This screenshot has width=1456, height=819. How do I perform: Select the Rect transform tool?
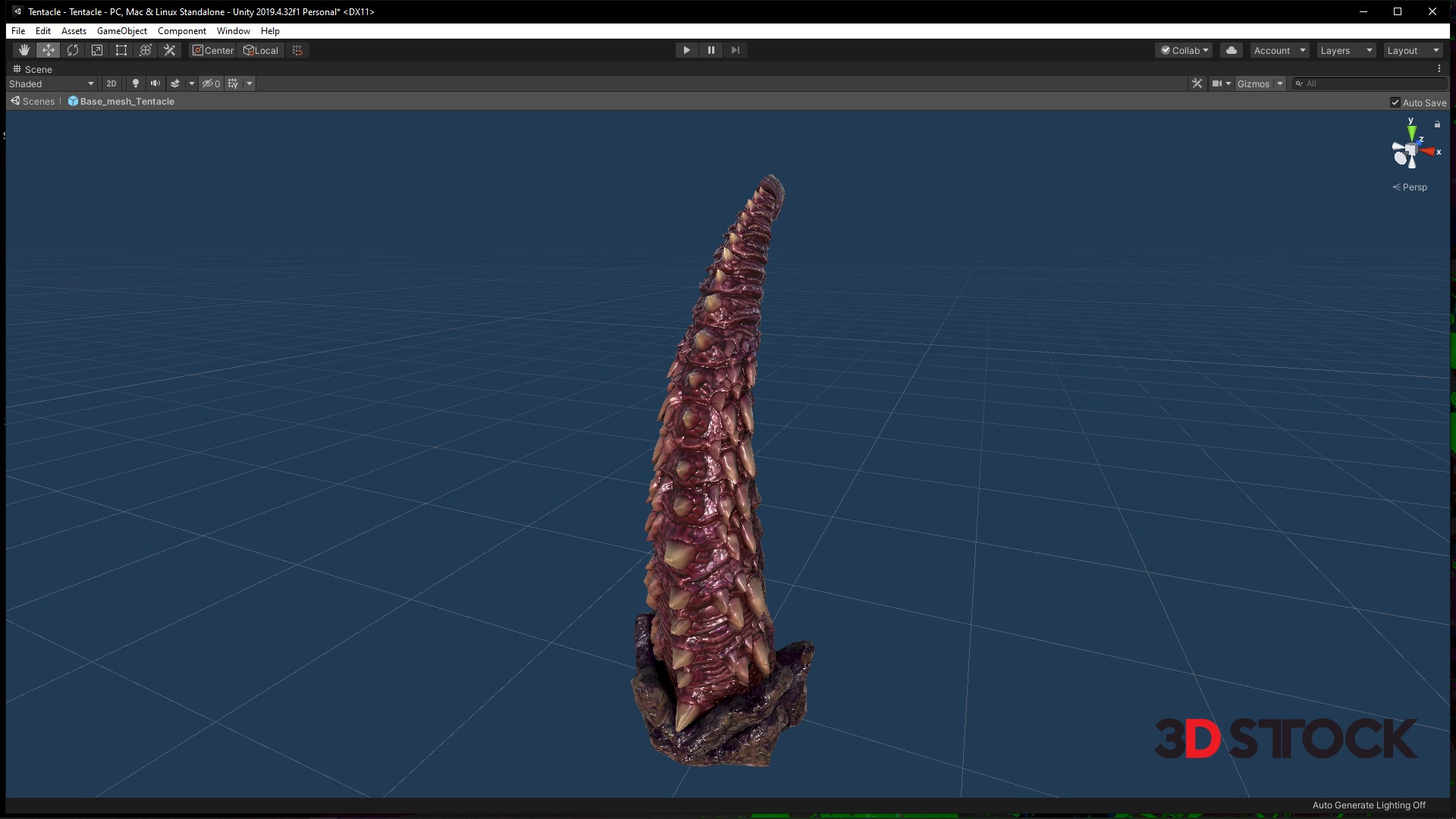121,50
